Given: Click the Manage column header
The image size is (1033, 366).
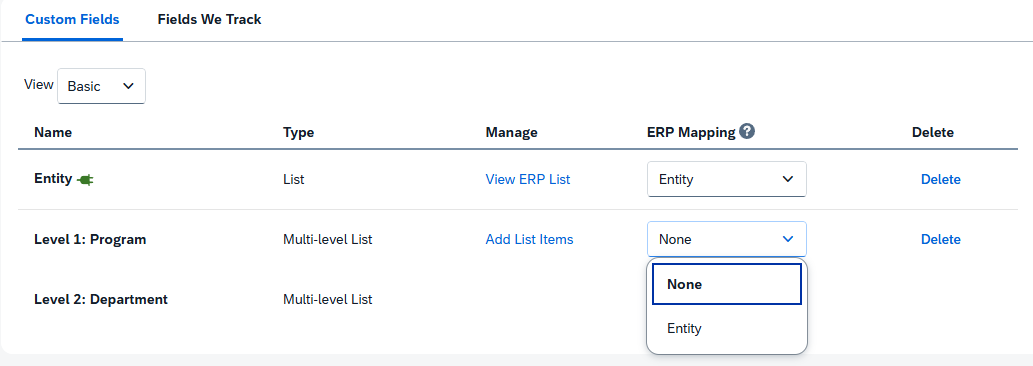Looking at the screenshot, I should click(x=511, y=132).
